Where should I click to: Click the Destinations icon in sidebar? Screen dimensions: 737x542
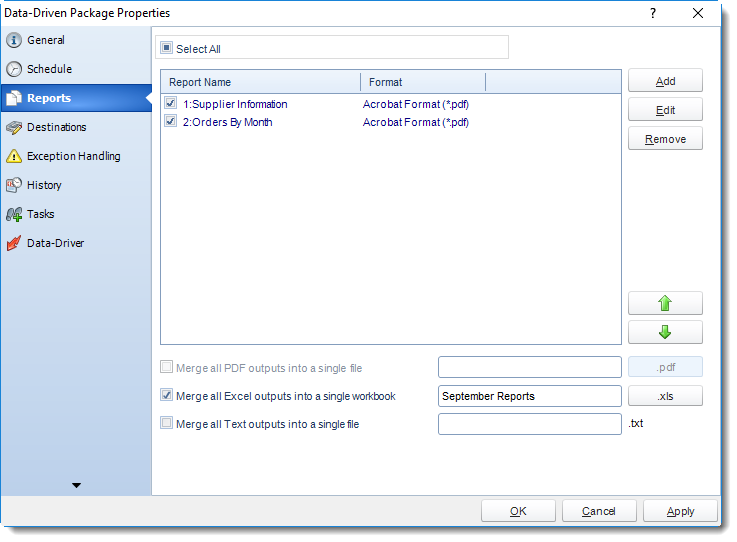click(14, 127)
